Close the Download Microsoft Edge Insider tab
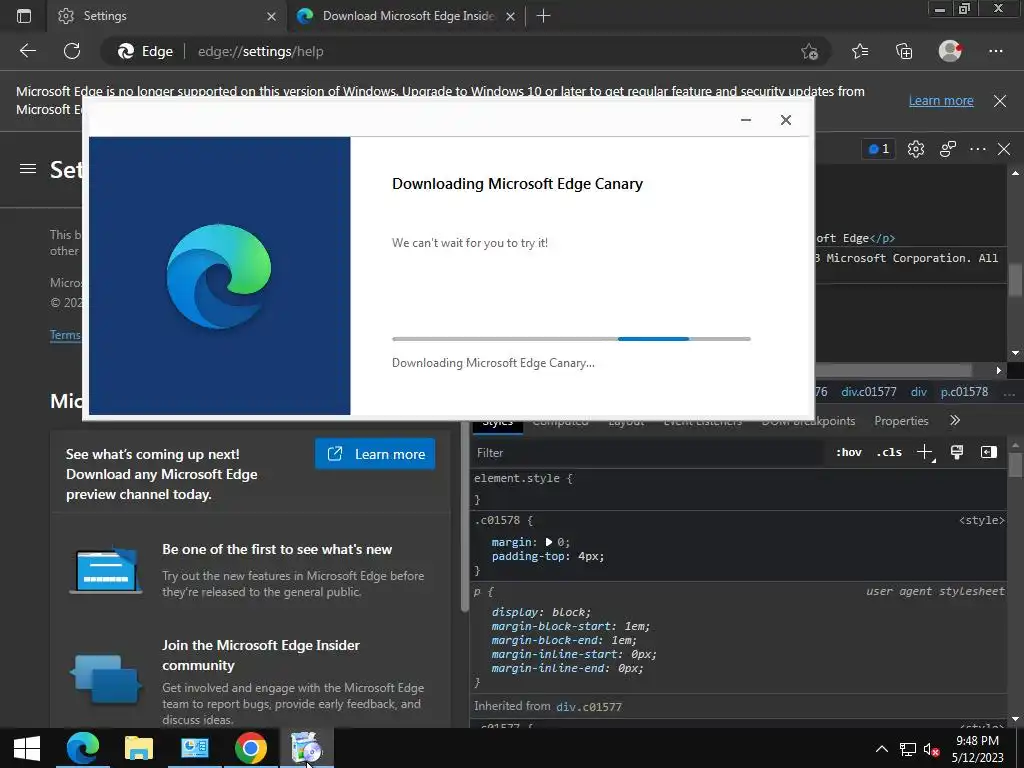The image size is (1024, 768). [x=511, y=16]
